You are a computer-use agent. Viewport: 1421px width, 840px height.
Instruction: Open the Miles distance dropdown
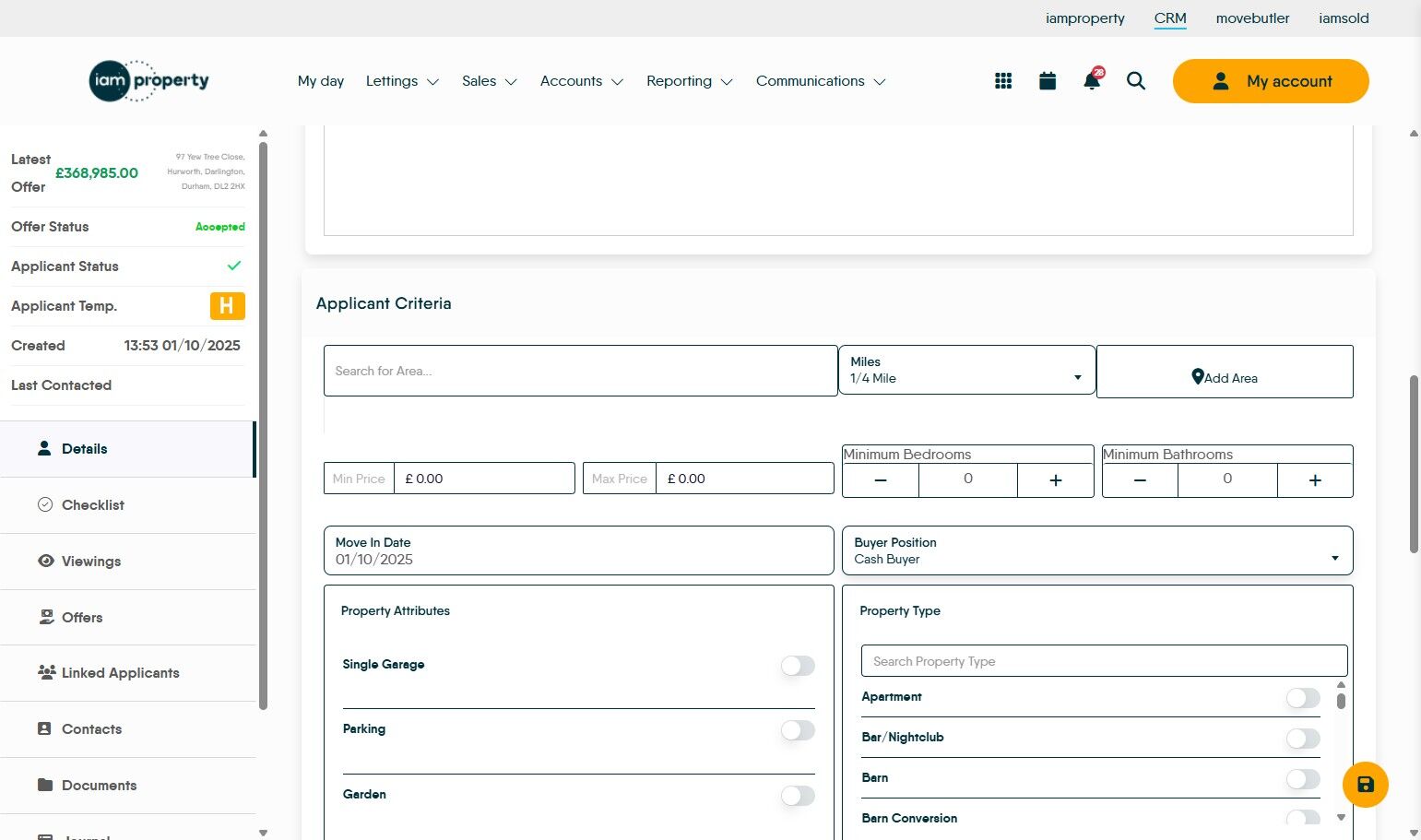coord(966,371)
